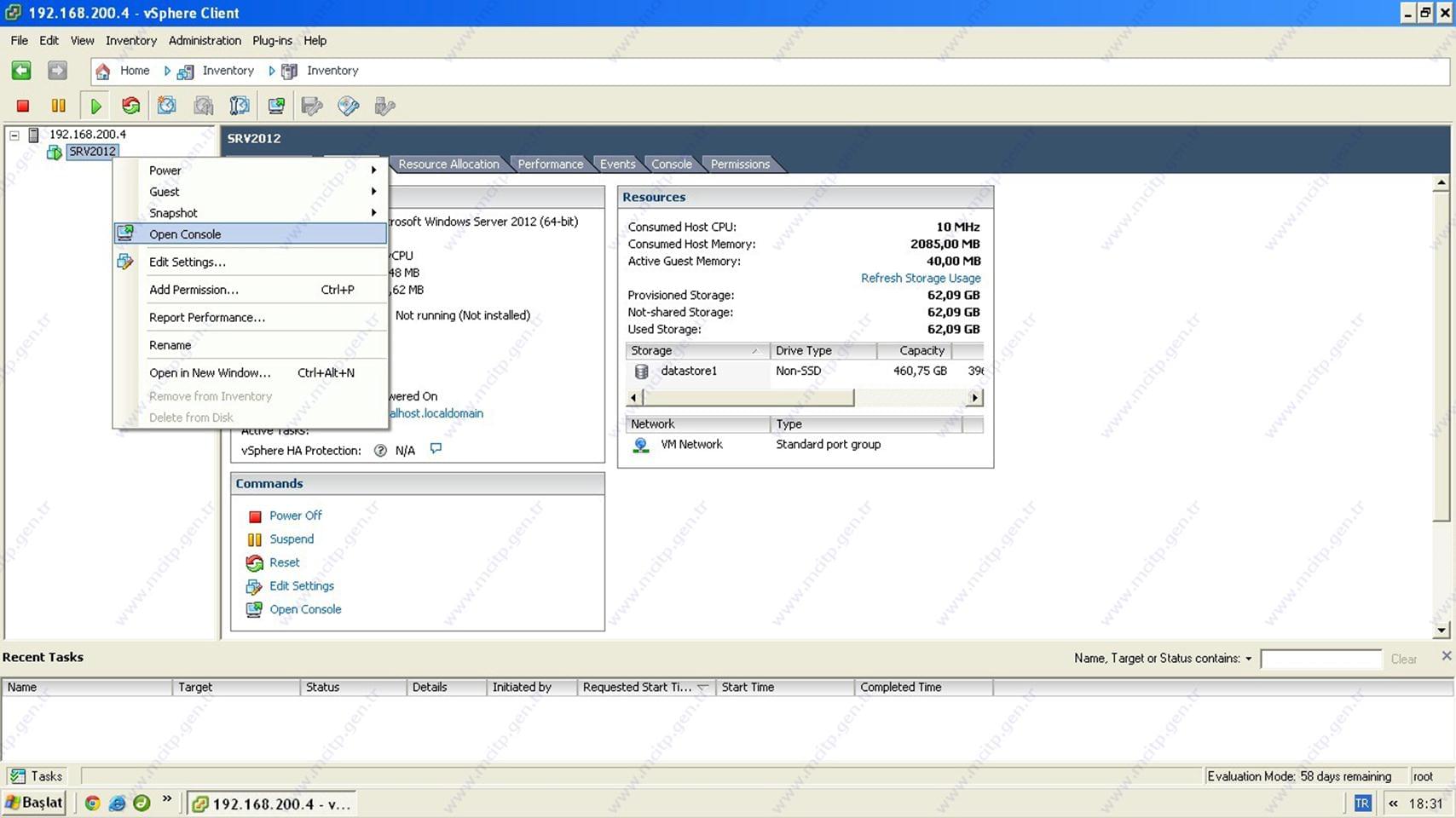Click the gray Forward navigation arrow
1456x818 pixels.
click(x=57, y=71)
